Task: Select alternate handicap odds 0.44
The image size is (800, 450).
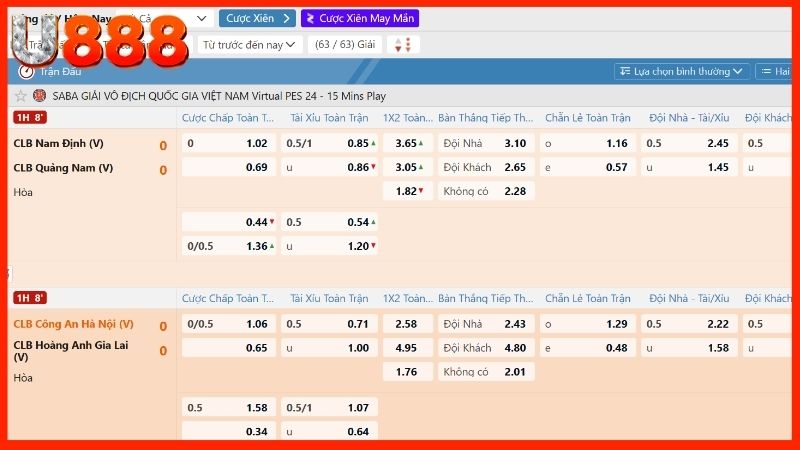Action: click(x=229, y=222)
